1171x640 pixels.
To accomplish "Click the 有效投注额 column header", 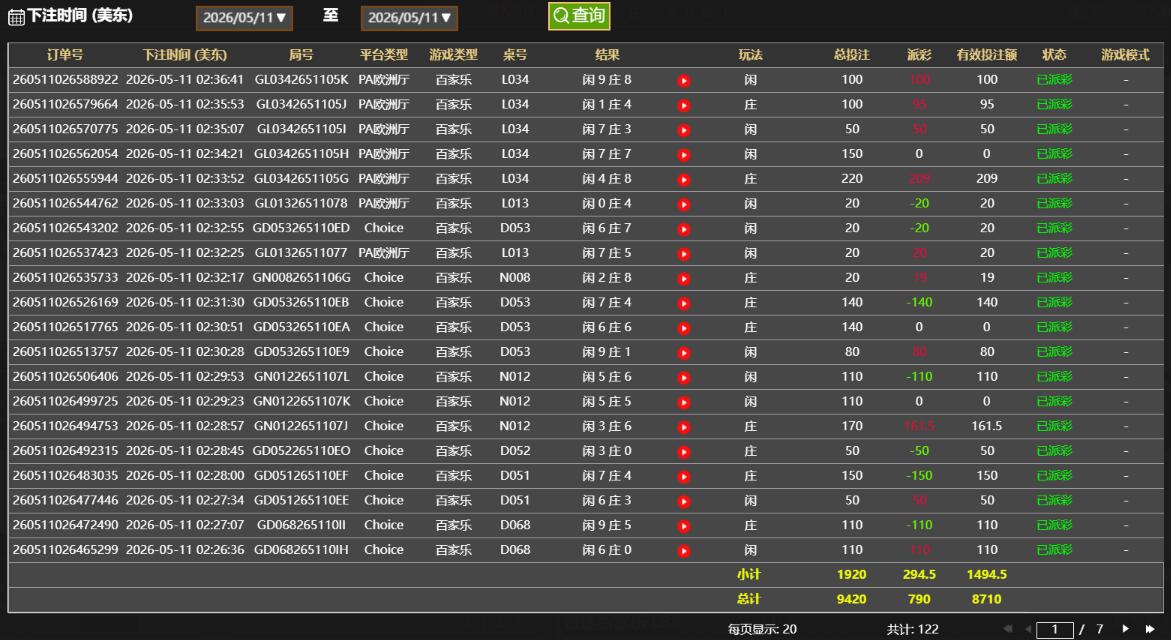I will tap(987, 55).
